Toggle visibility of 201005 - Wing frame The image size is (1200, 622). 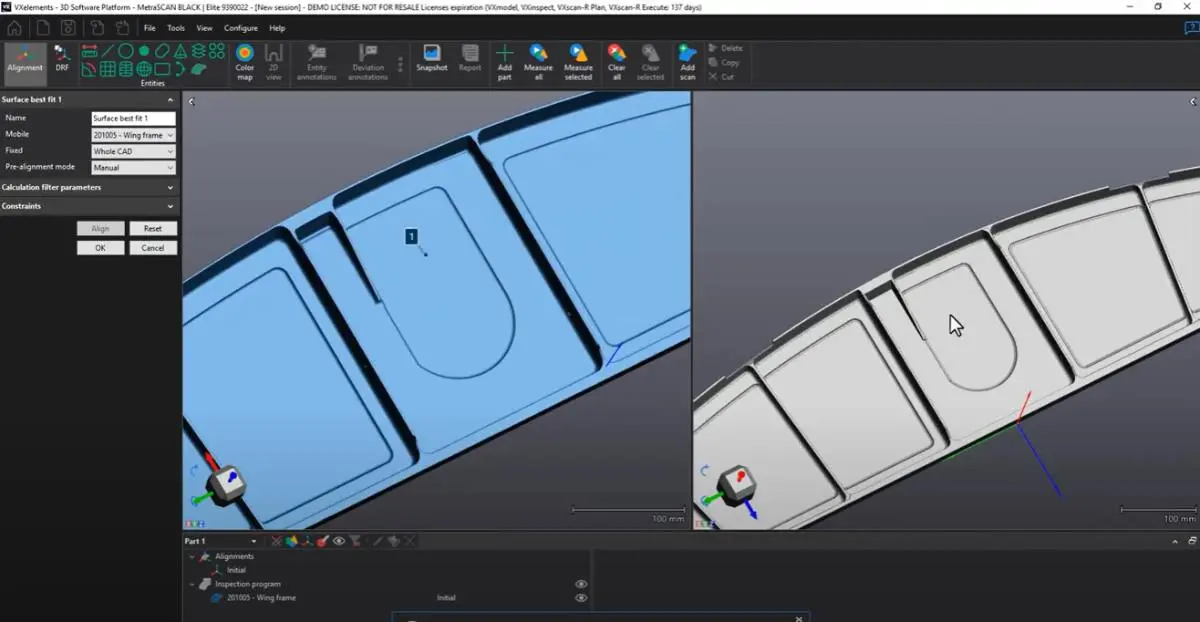click(x=580, y=597)
